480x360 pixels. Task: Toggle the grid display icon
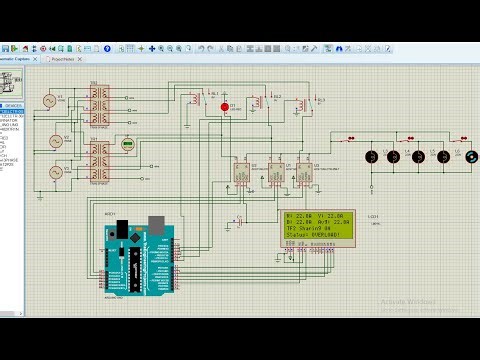pyautogui.click(x=130, y=49)
